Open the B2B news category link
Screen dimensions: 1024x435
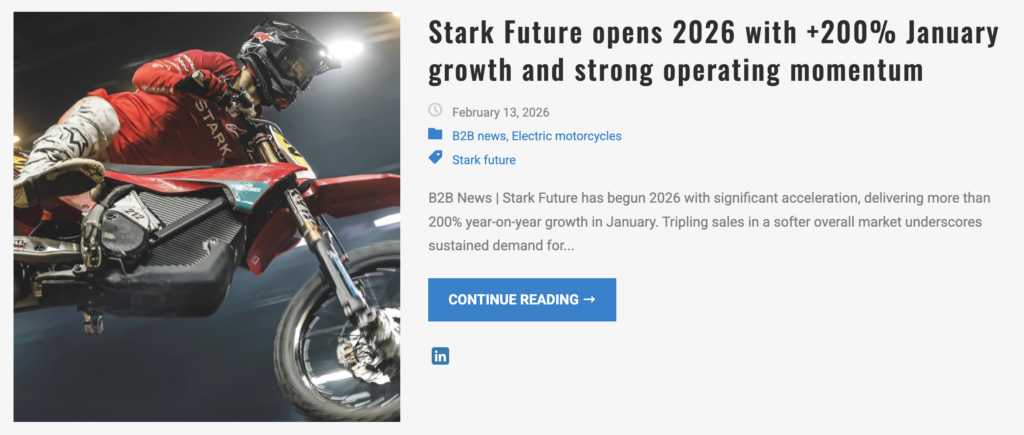click(479, 136)
